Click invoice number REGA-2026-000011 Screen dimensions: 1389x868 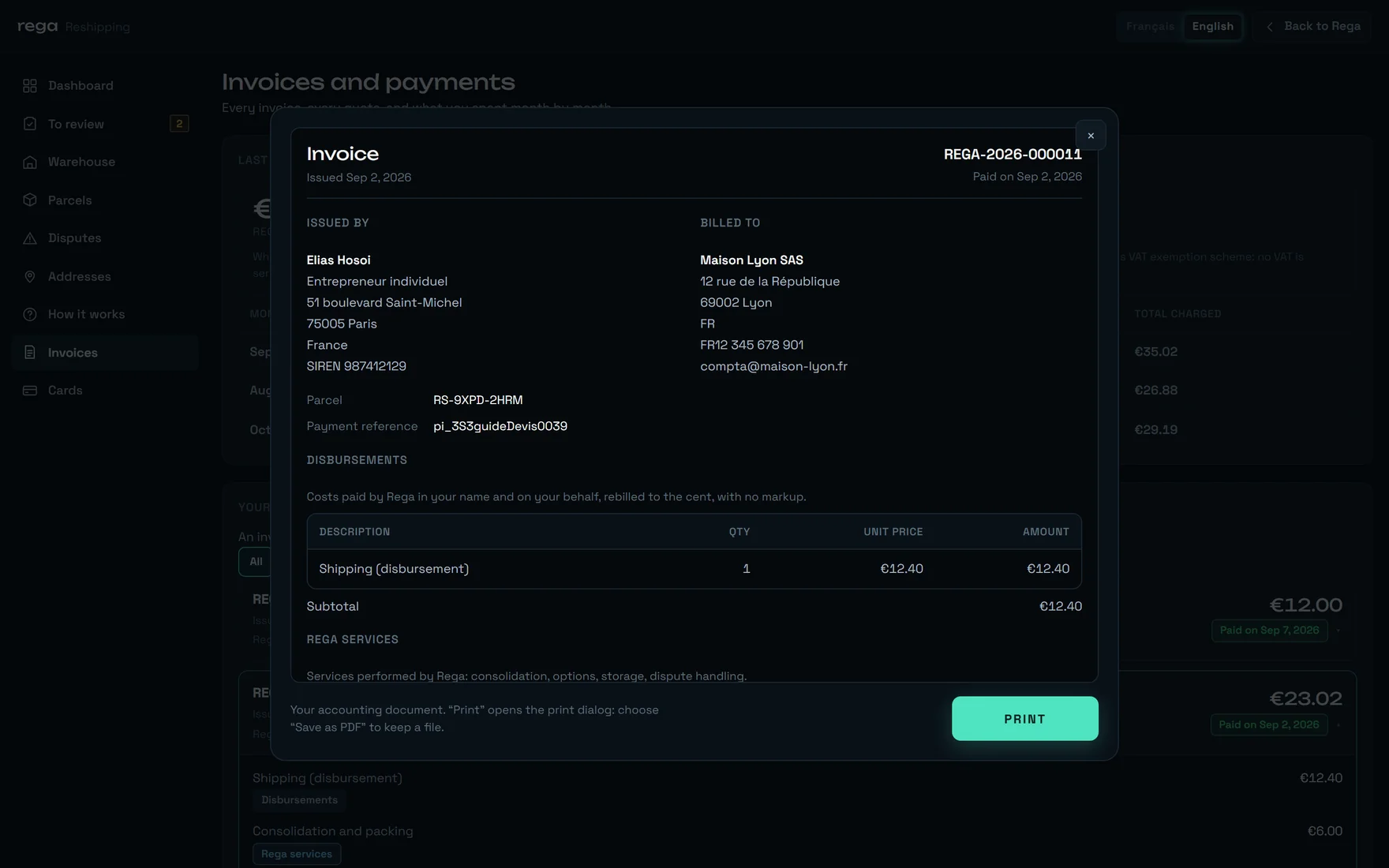tap(1013, 155)
